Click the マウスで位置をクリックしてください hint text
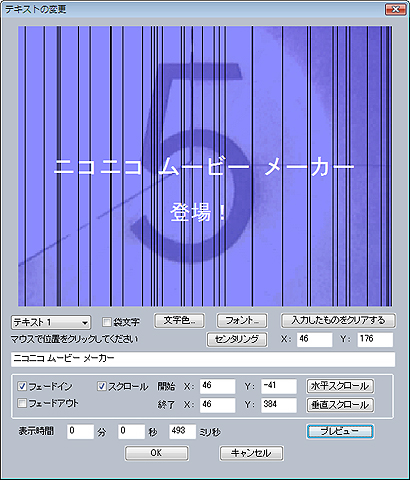Image resolution: width=410 pixels, height=480 pixels. click(74, 339)
